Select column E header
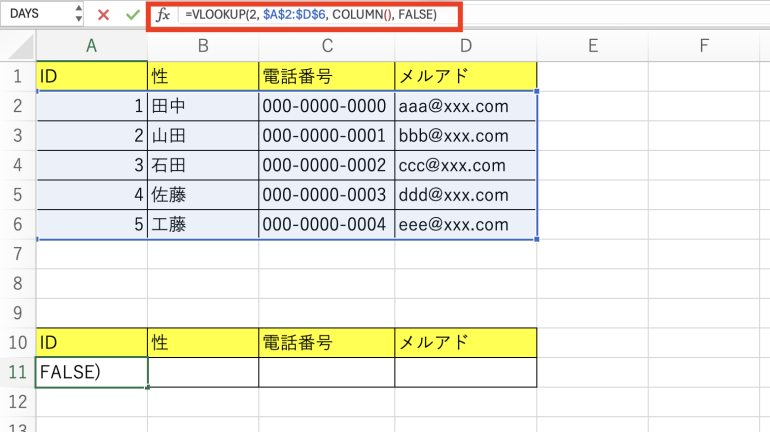The width and height of the screenshot is (770, 432). (x=593, y=46)
